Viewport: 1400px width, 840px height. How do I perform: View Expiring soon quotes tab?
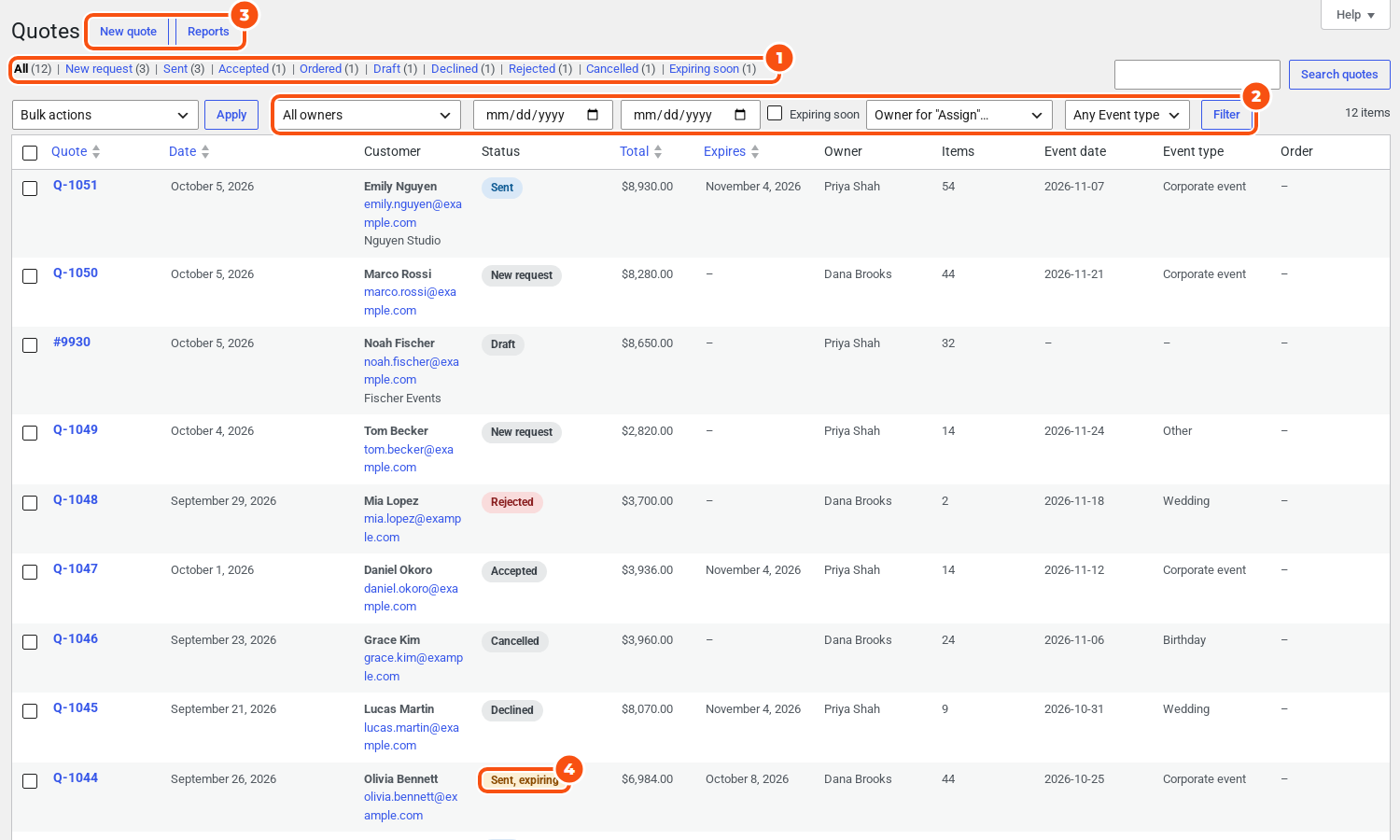click(x=704, y=69)
